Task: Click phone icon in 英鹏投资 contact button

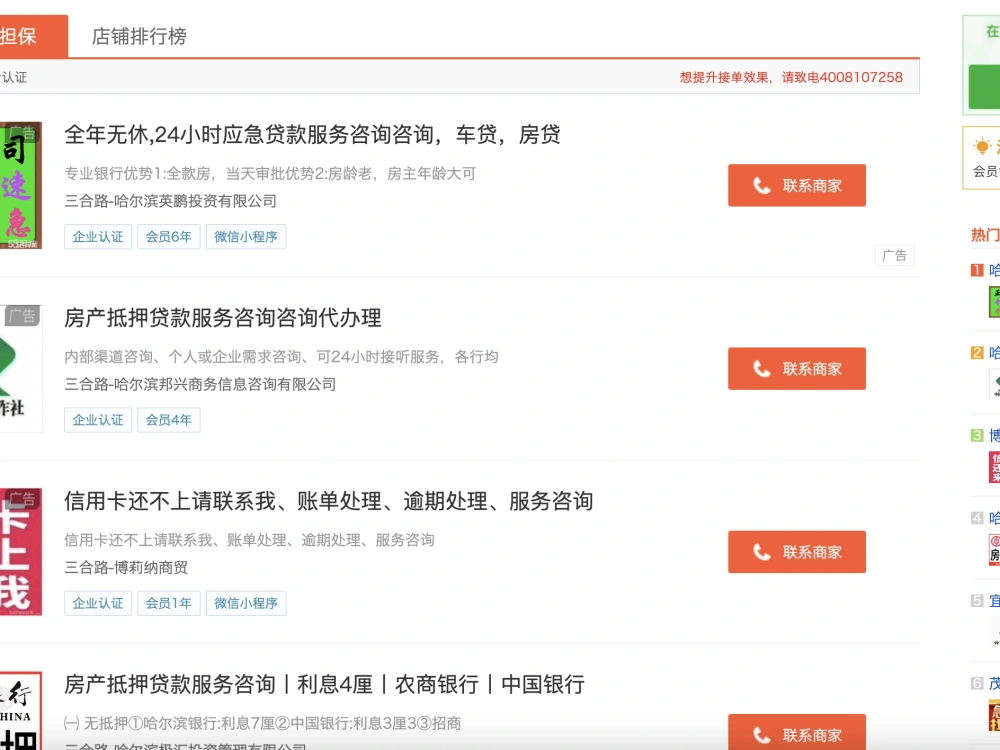Action: click(x=761, y=186)
